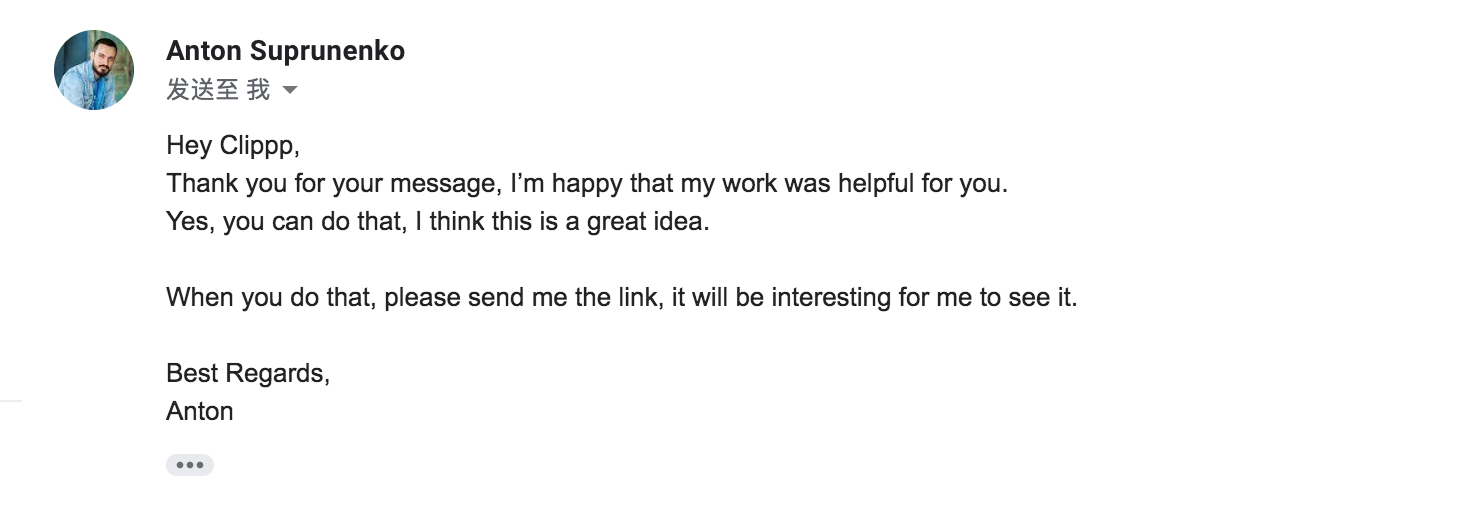Click the "发送至 我" recipient text
The height and width of the screenshot is (508, 1466).
point(218,90)
